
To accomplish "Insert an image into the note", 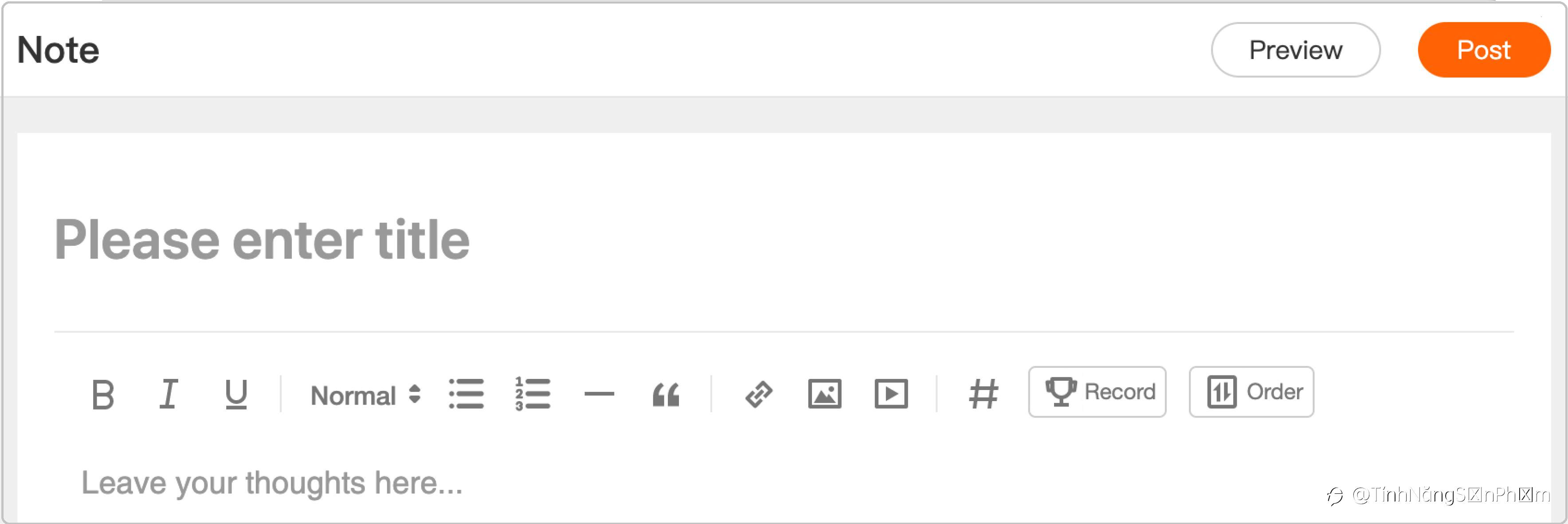I will (x=825, y=394).
